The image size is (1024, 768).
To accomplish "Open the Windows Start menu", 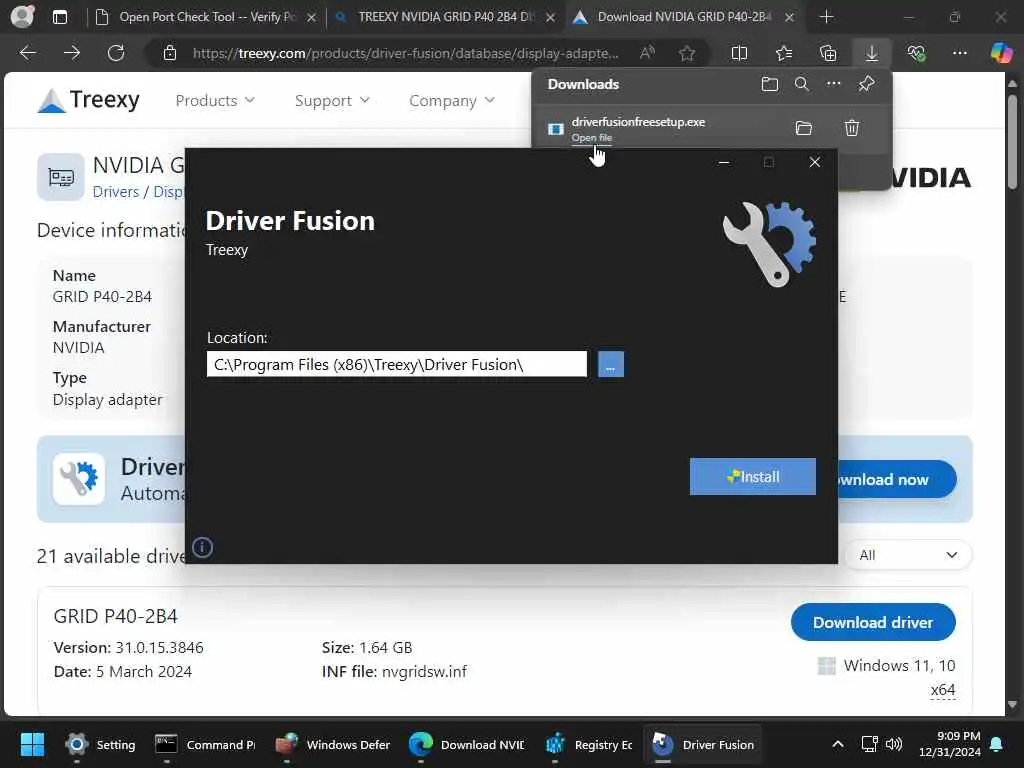I will [32, 744].
